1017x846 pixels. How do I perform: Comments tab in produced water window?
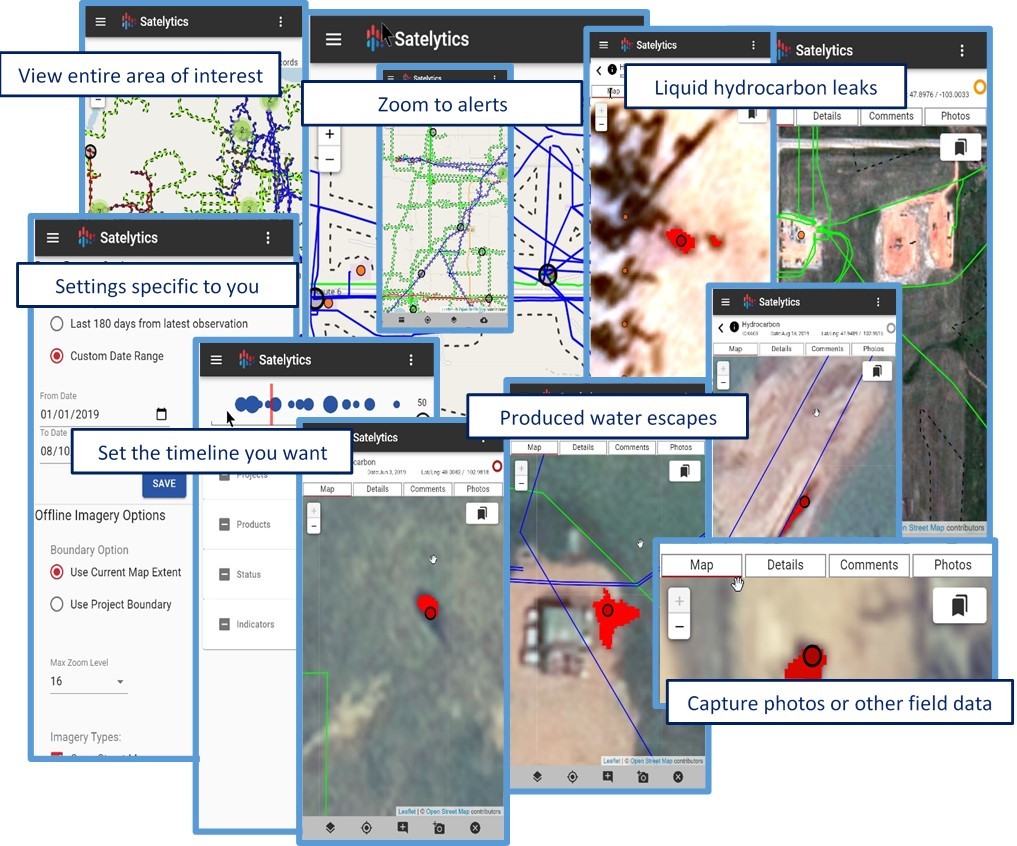tap(632, 447)
